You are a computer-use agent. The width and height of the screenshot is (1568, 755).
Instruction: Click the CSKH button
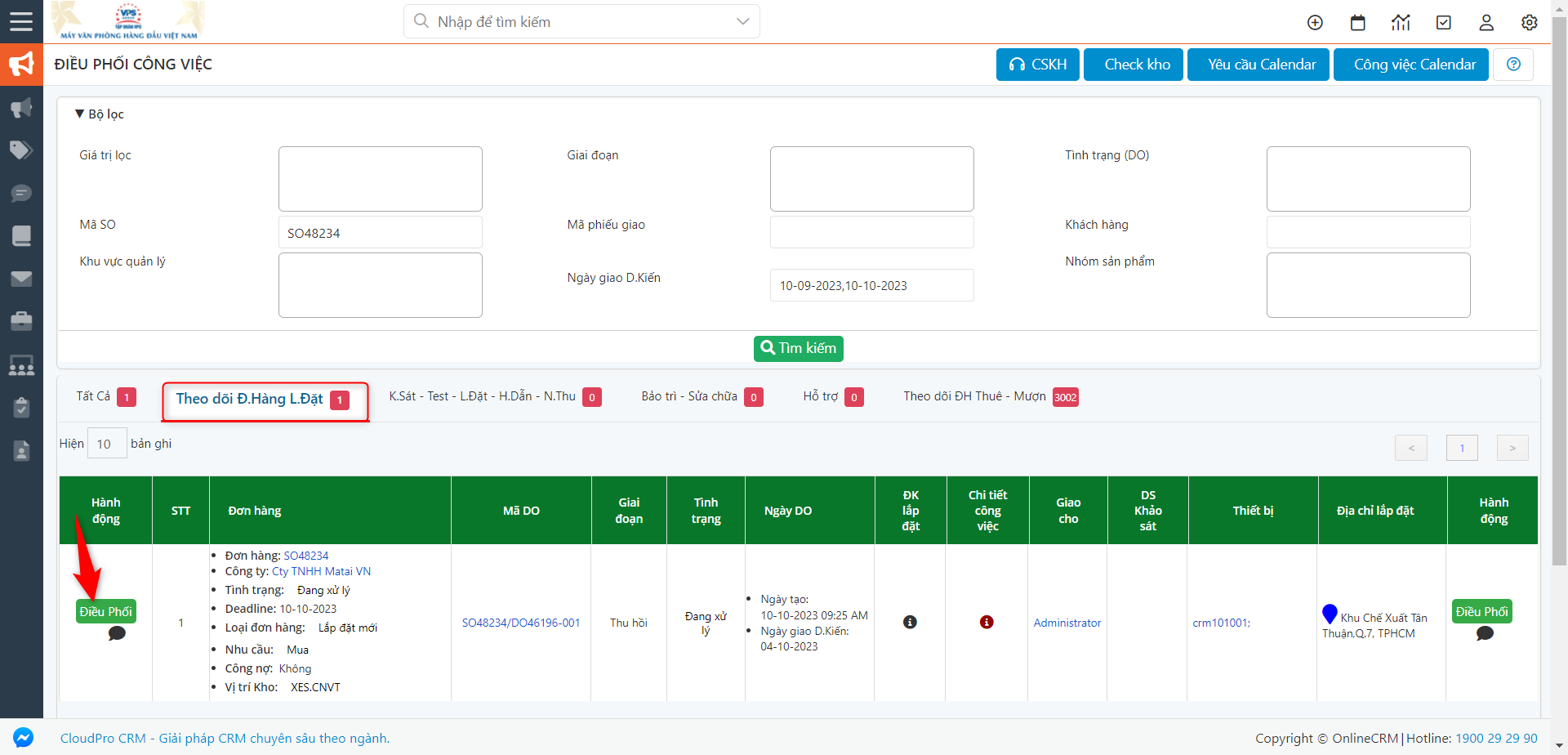[1038, 65]
